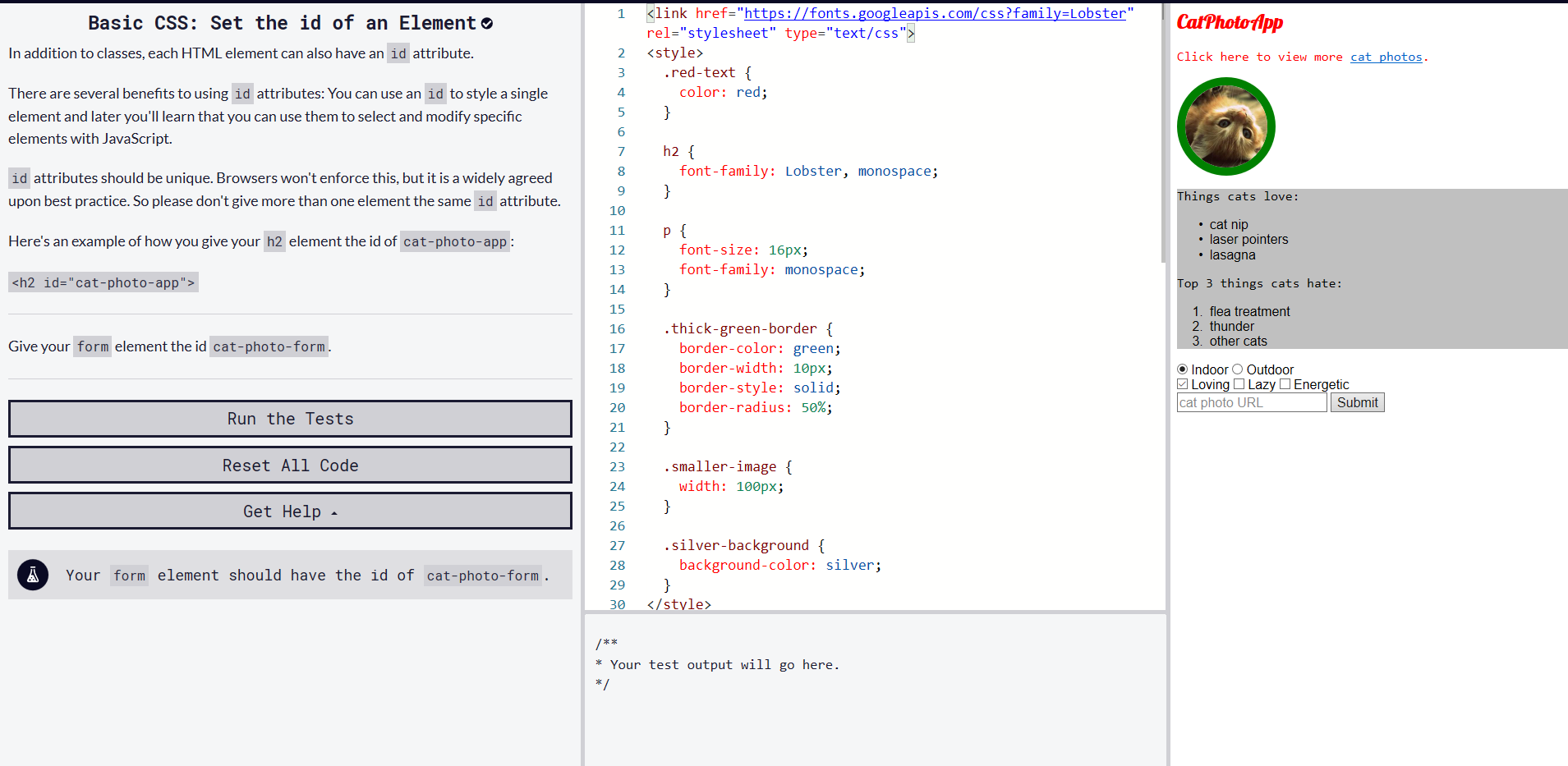Check the Energetic checkbox
Image resolution: width=1568 pixels, height=766 pixels.
1285,384
